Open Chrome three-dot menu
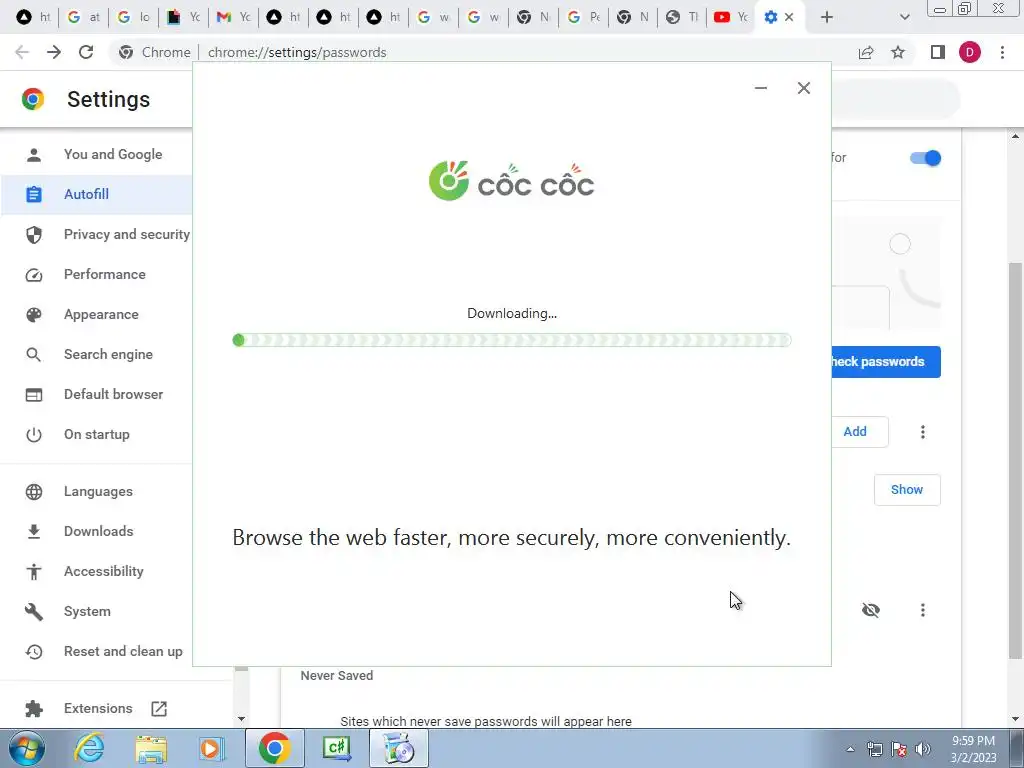 tap(1002, 52)
